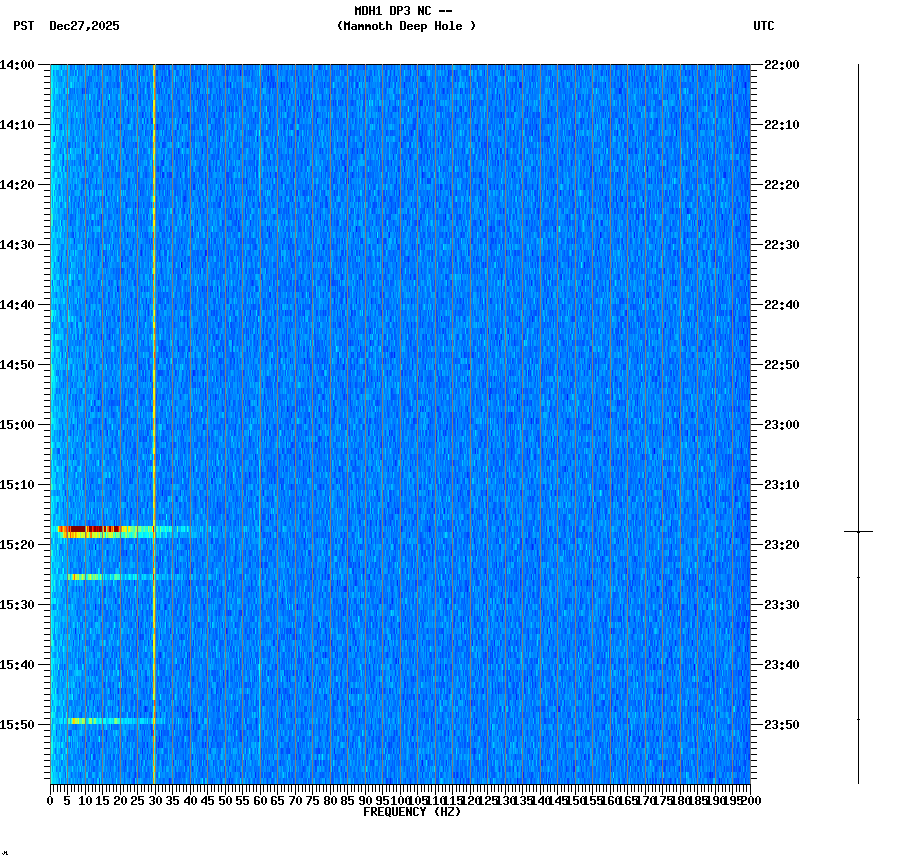Select the FREQUENCY (HZ) axis label
This screenshot has width=902, height=864.
coord(413,810)
